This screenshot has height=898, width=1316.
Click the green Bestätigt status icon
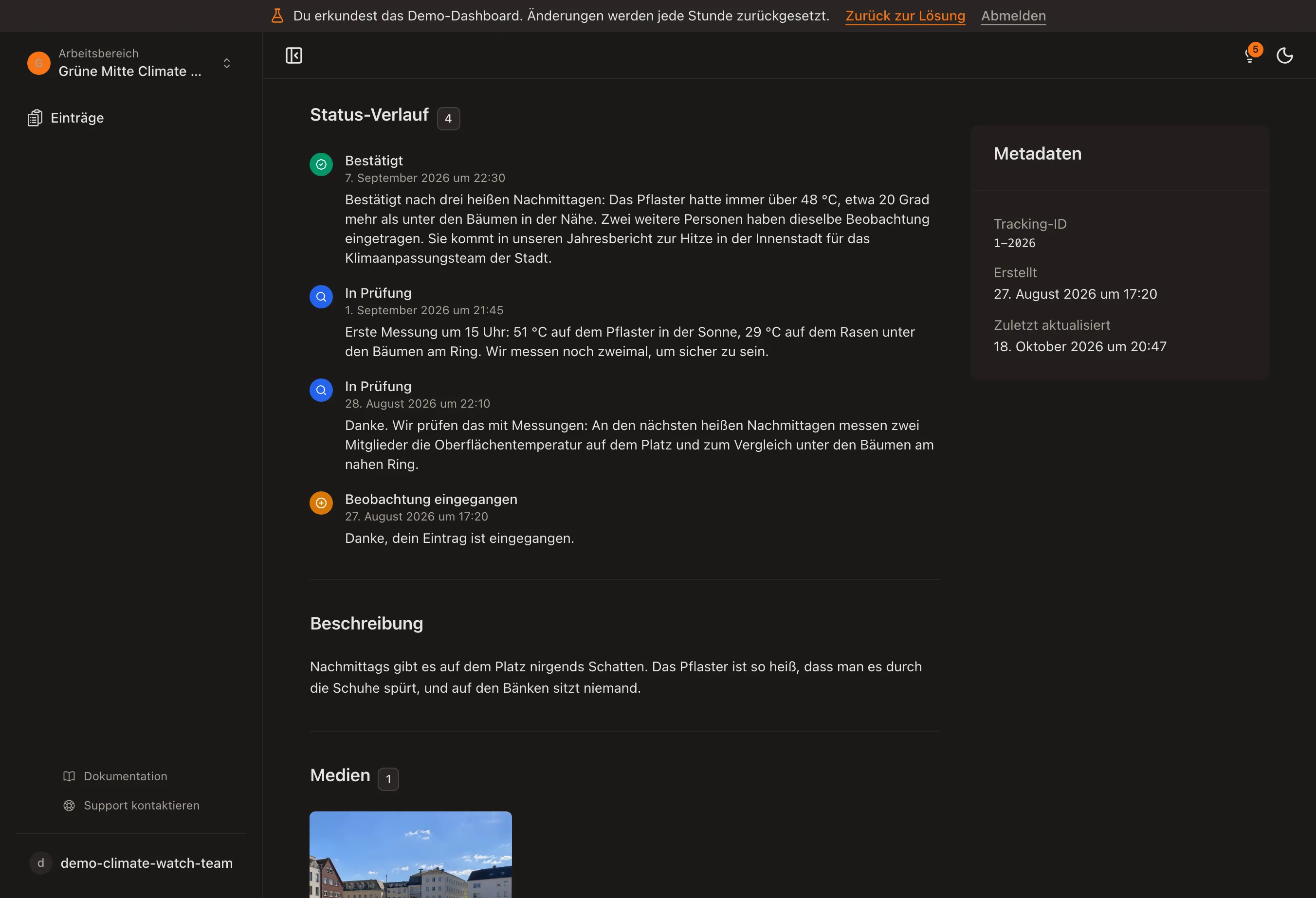(321, 164)
